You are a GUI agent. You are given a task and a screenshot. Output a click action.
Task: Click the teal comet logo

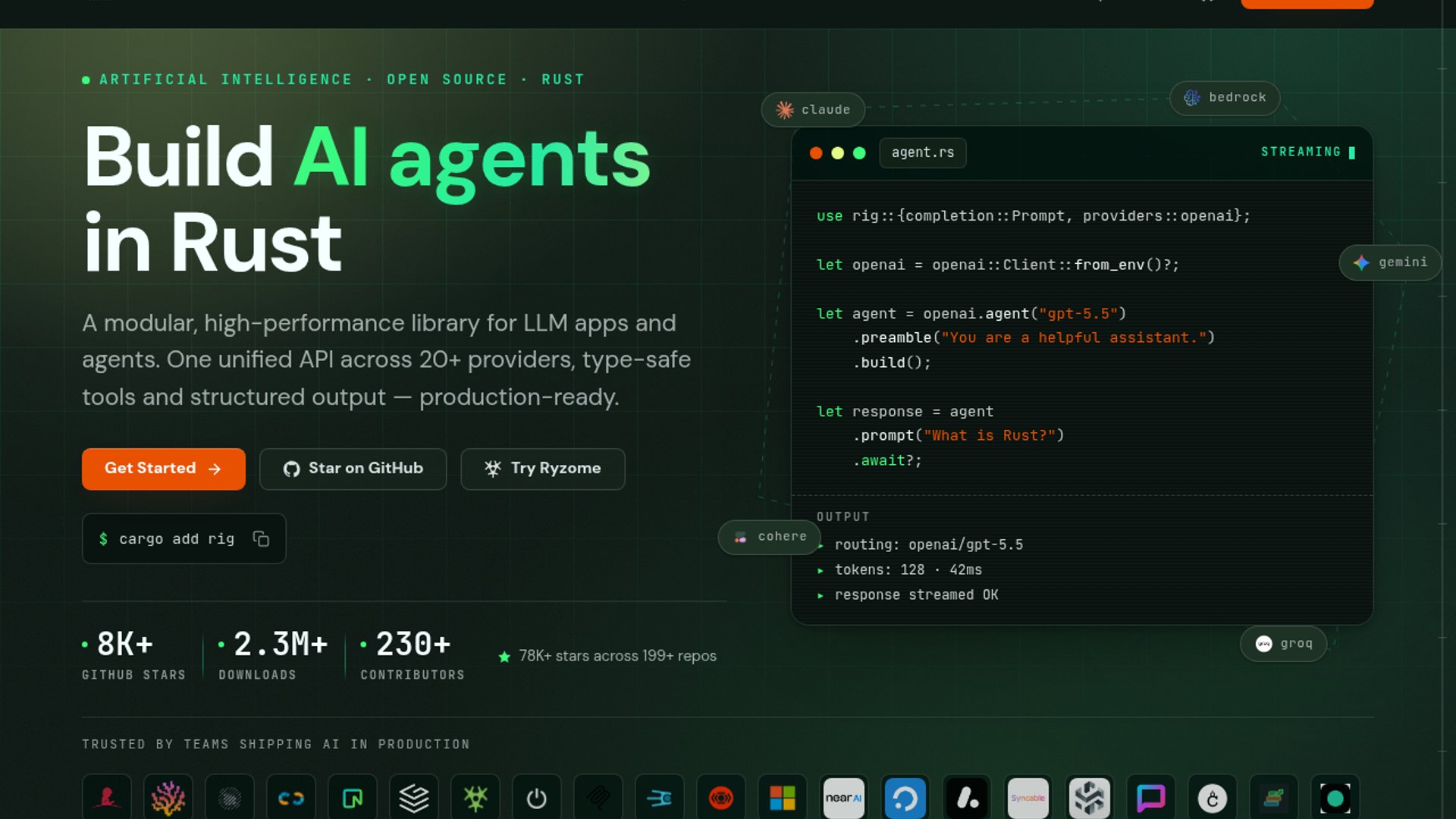pyautogui.click(x=660, y=798)
